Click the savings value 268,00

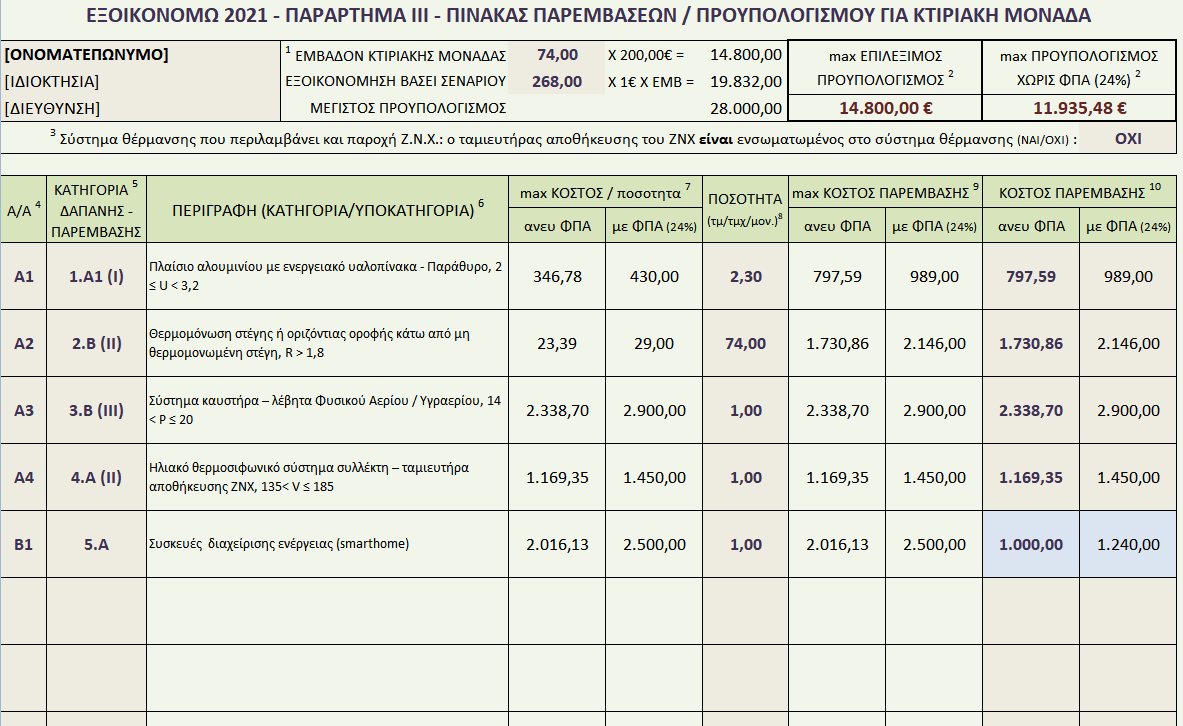tap(557, 82)
